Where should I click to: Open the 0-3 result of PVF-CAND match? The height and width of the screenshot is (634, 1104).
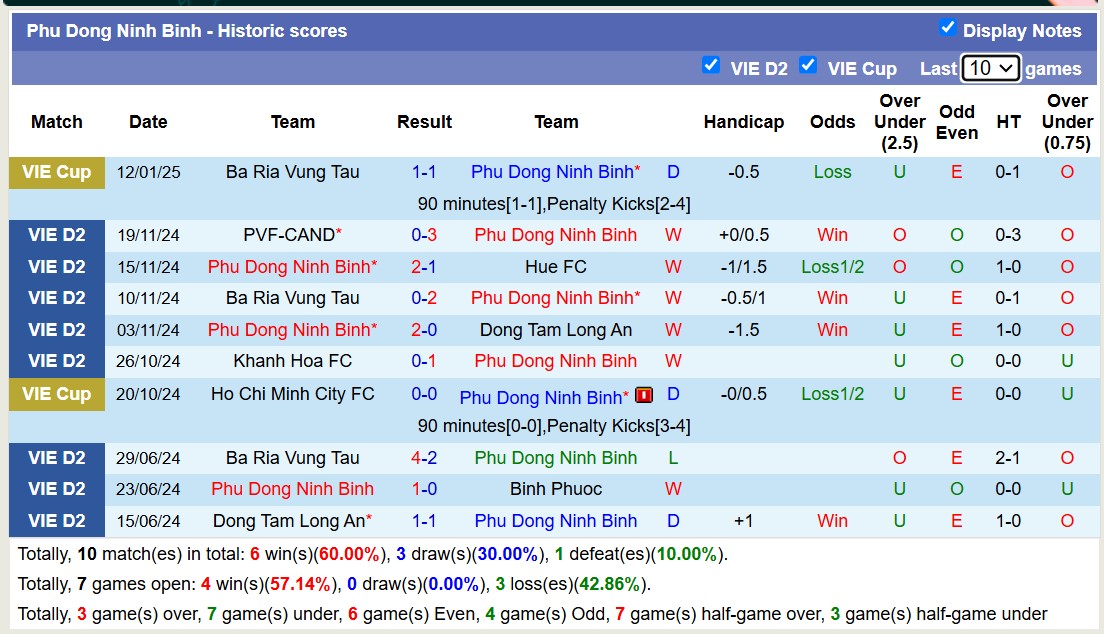[424, 235]
